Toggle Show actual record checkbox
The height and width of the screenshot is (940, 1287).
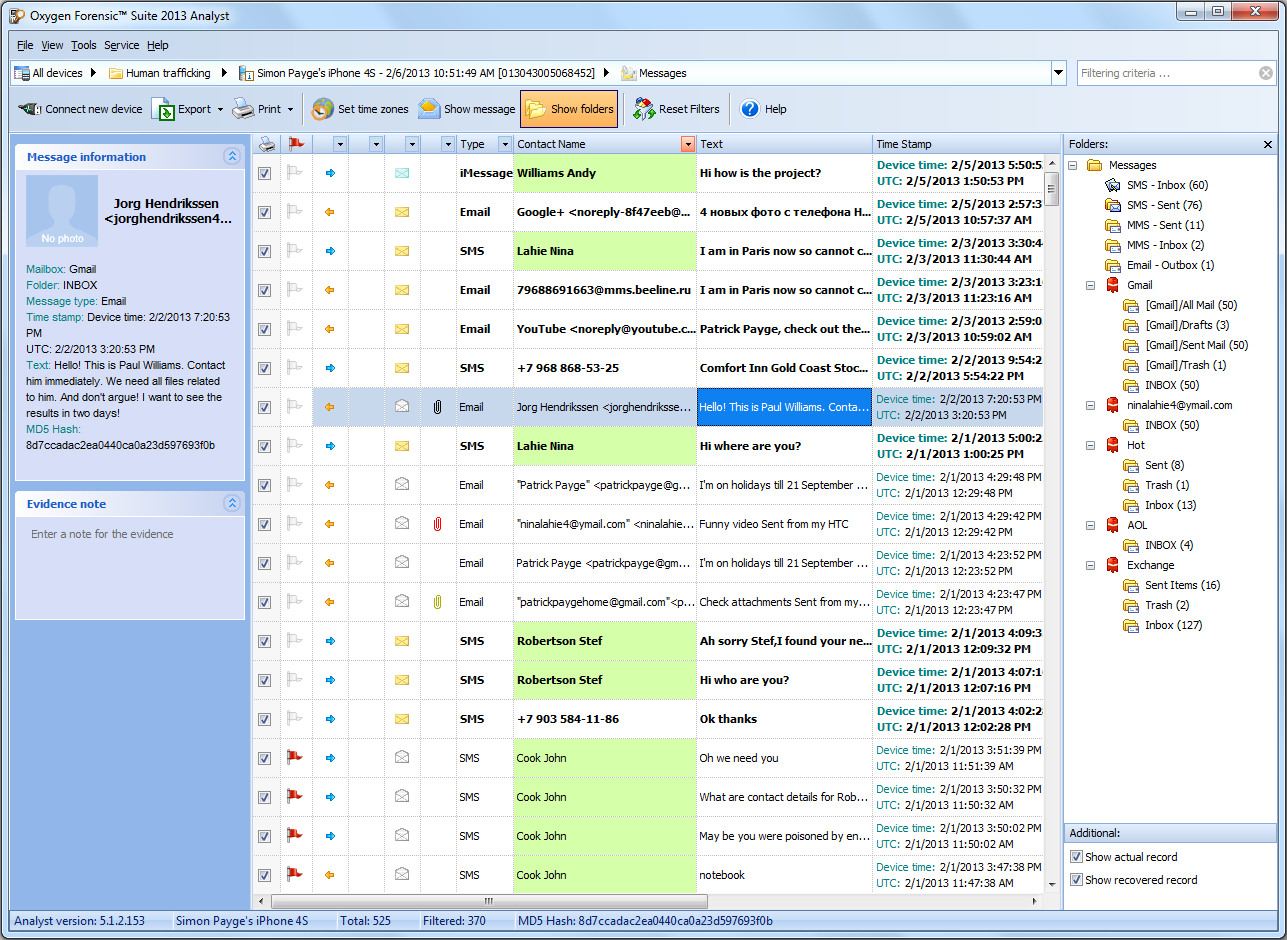coord(1076,857)
